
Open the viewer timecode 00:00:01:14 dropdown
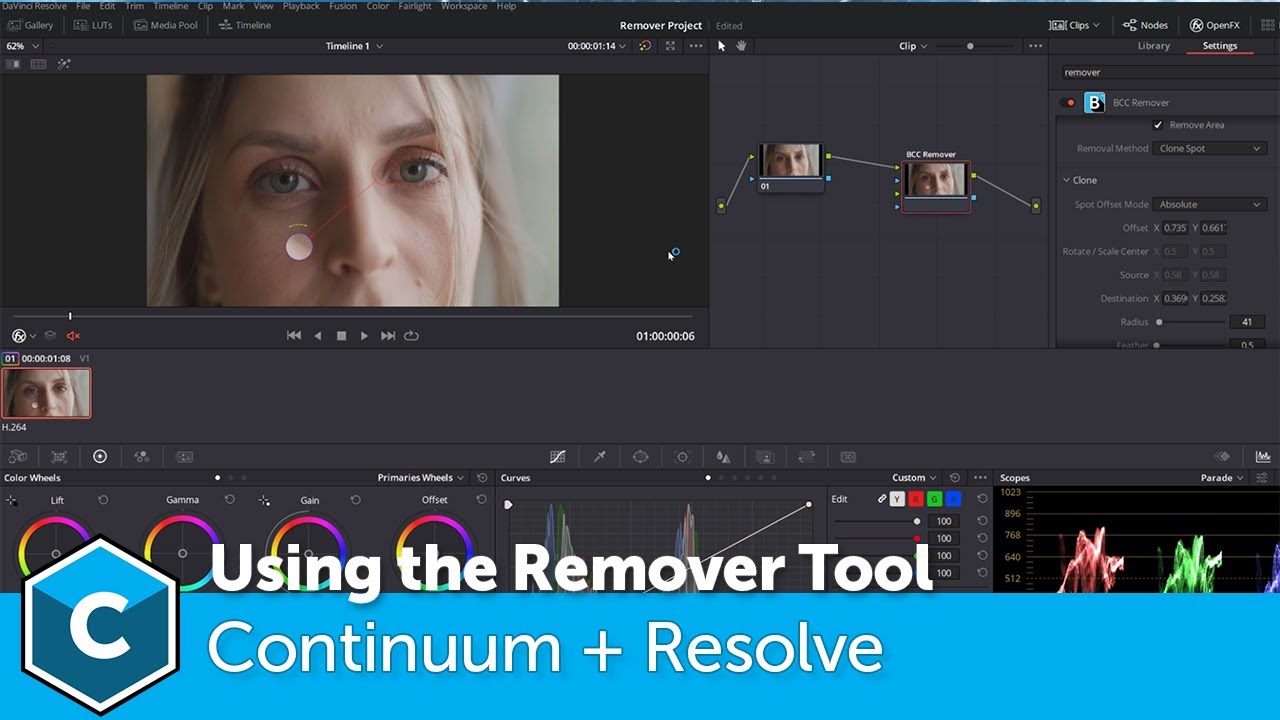point(597,46)
